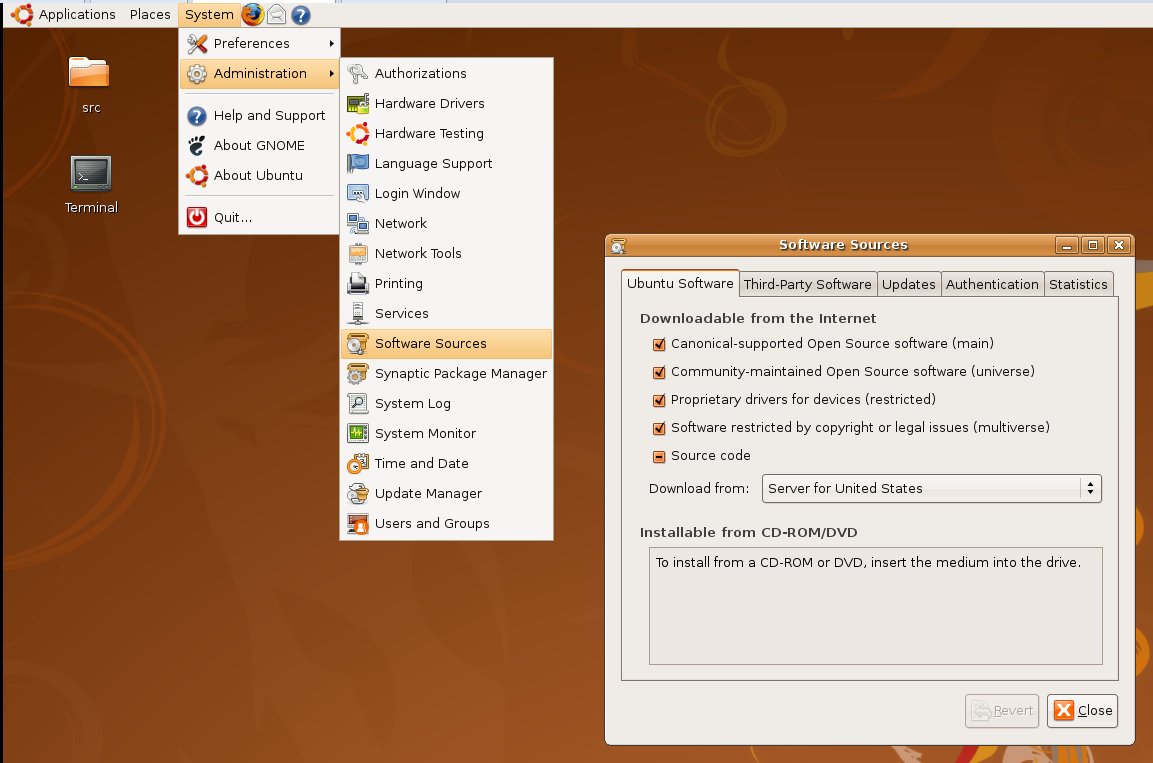Uncheck Canonical-supported Open Source software (main)
1153x763 pixels.
[x=659, y=344]
